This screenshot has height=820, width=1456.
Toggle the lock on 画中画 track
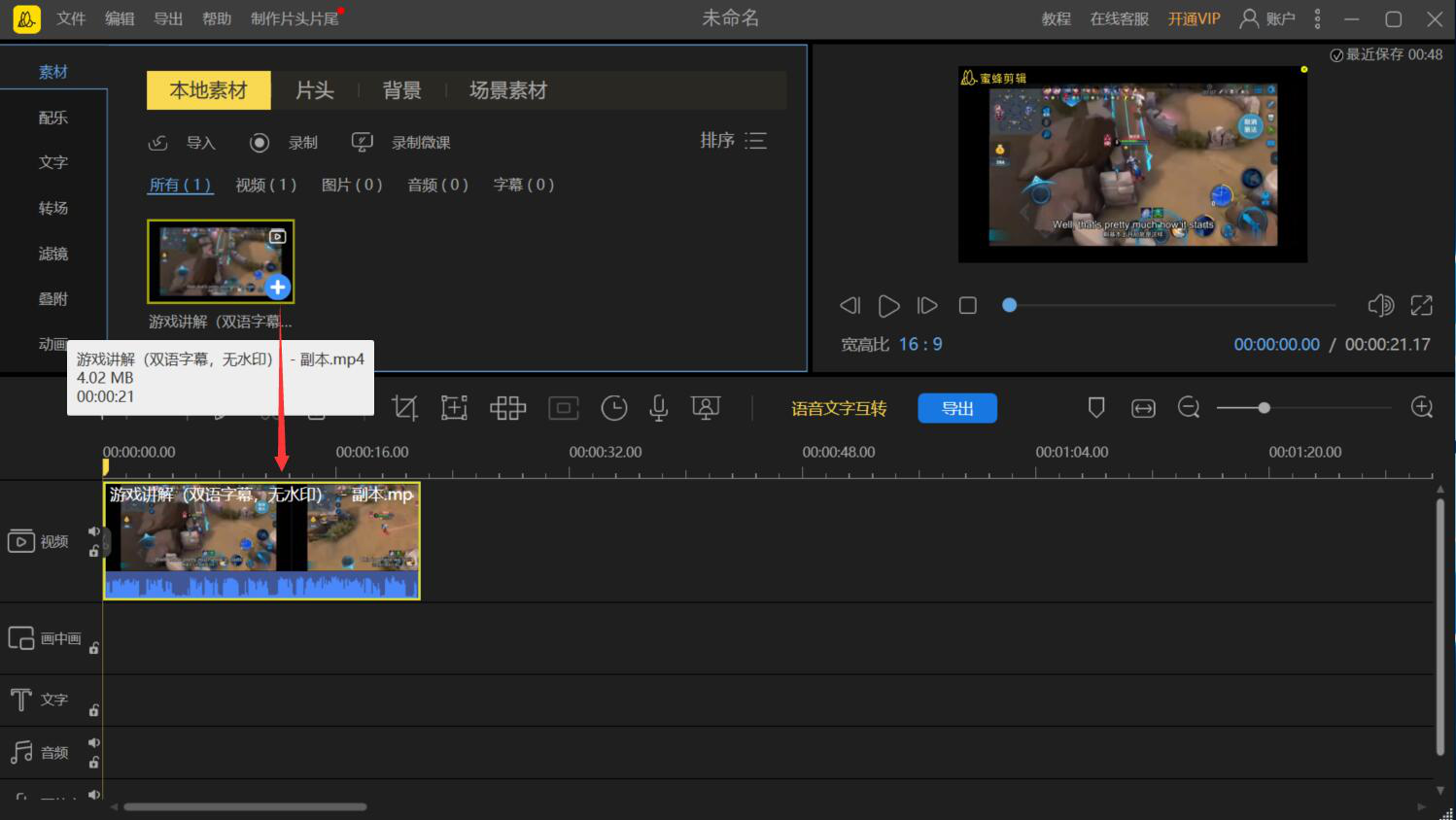pyautogui.click(x=94, y=648)
